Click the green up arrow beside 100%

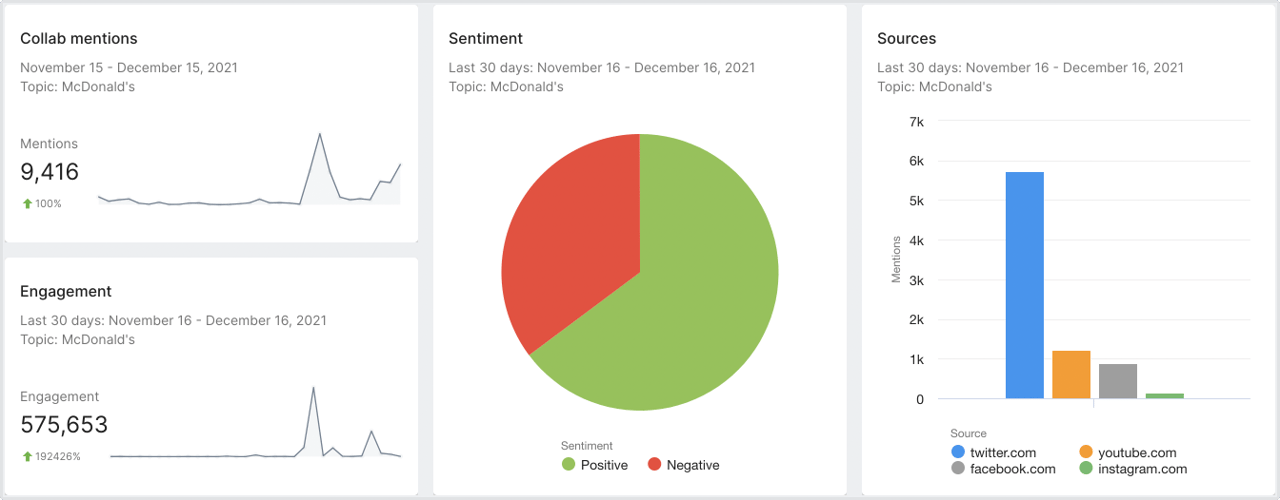pyautogui.click(x=26, y=204)
